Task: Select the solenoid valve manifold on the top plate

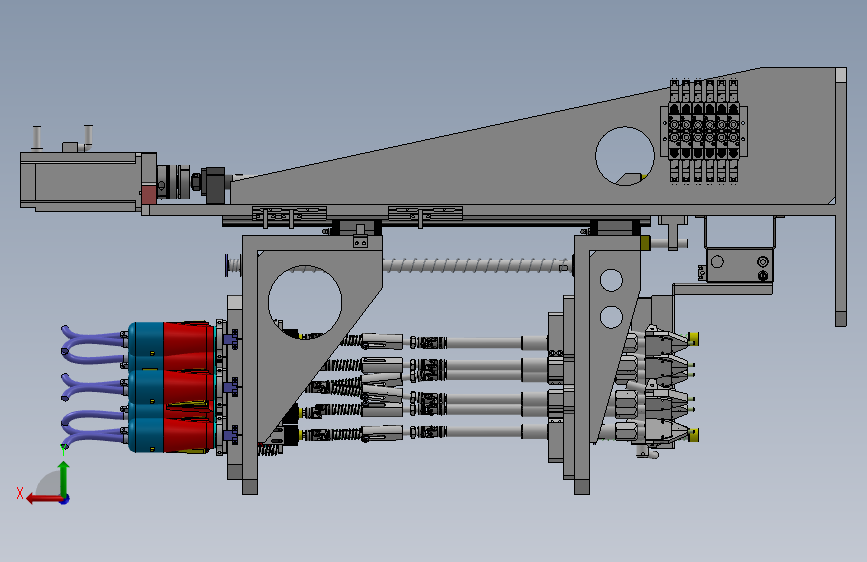Action: pos(704,131)
